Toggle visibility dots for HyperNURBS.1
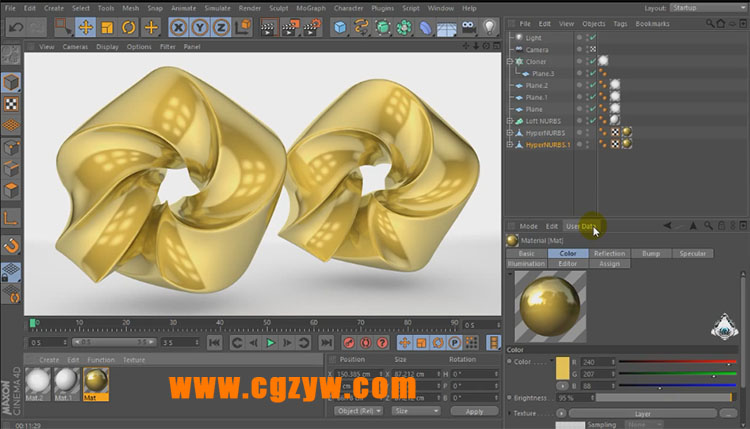 click(x=587, y=144)
